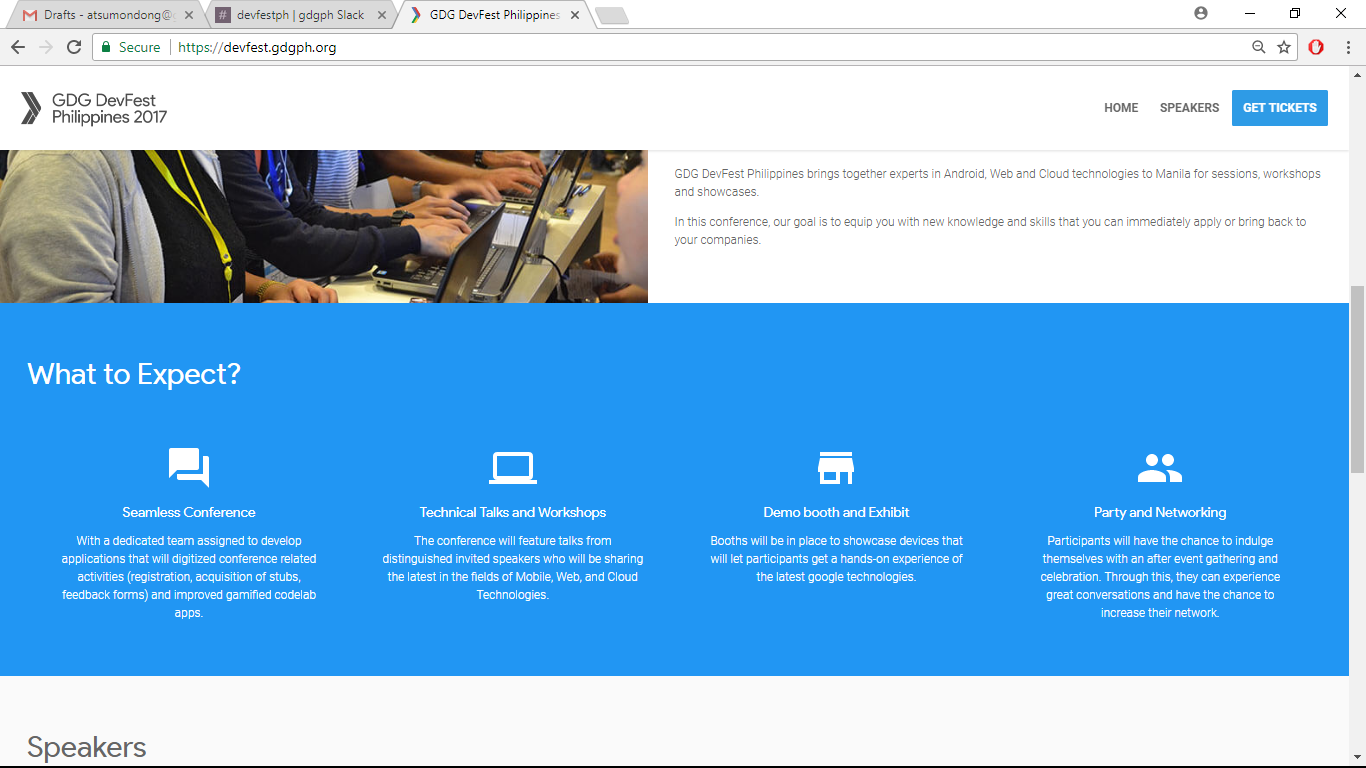
Task: Click the attendees typing on laptops photo
Action: click(x=324, y=226)
